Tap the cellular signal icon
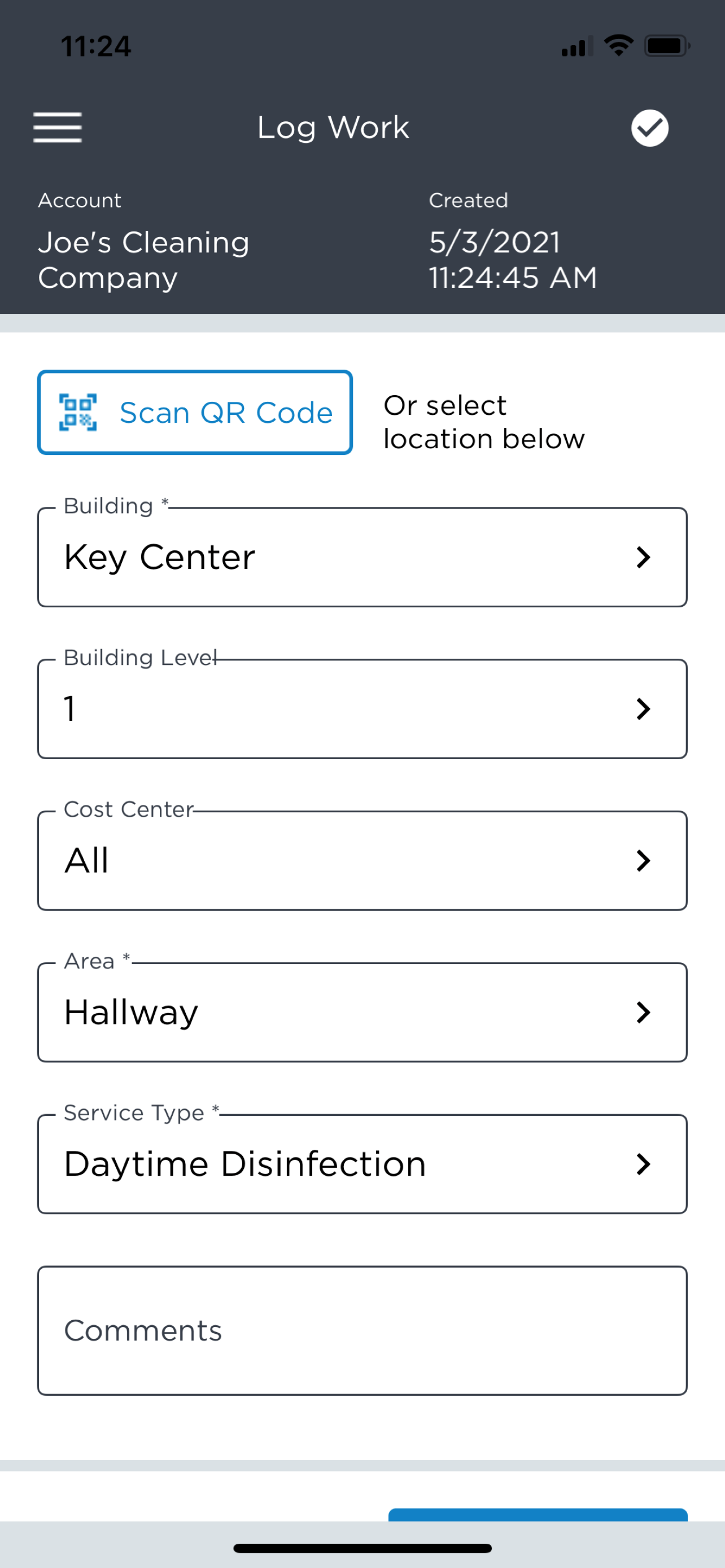The height and width of the screenshot is (1568, 725). (576, 47)
